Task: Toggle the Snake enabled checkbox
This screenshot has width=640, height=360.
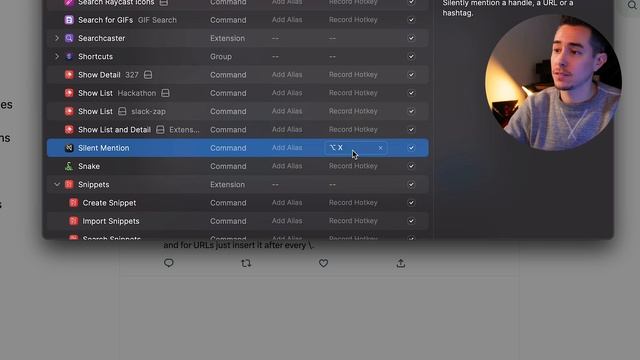Action: 411,166
